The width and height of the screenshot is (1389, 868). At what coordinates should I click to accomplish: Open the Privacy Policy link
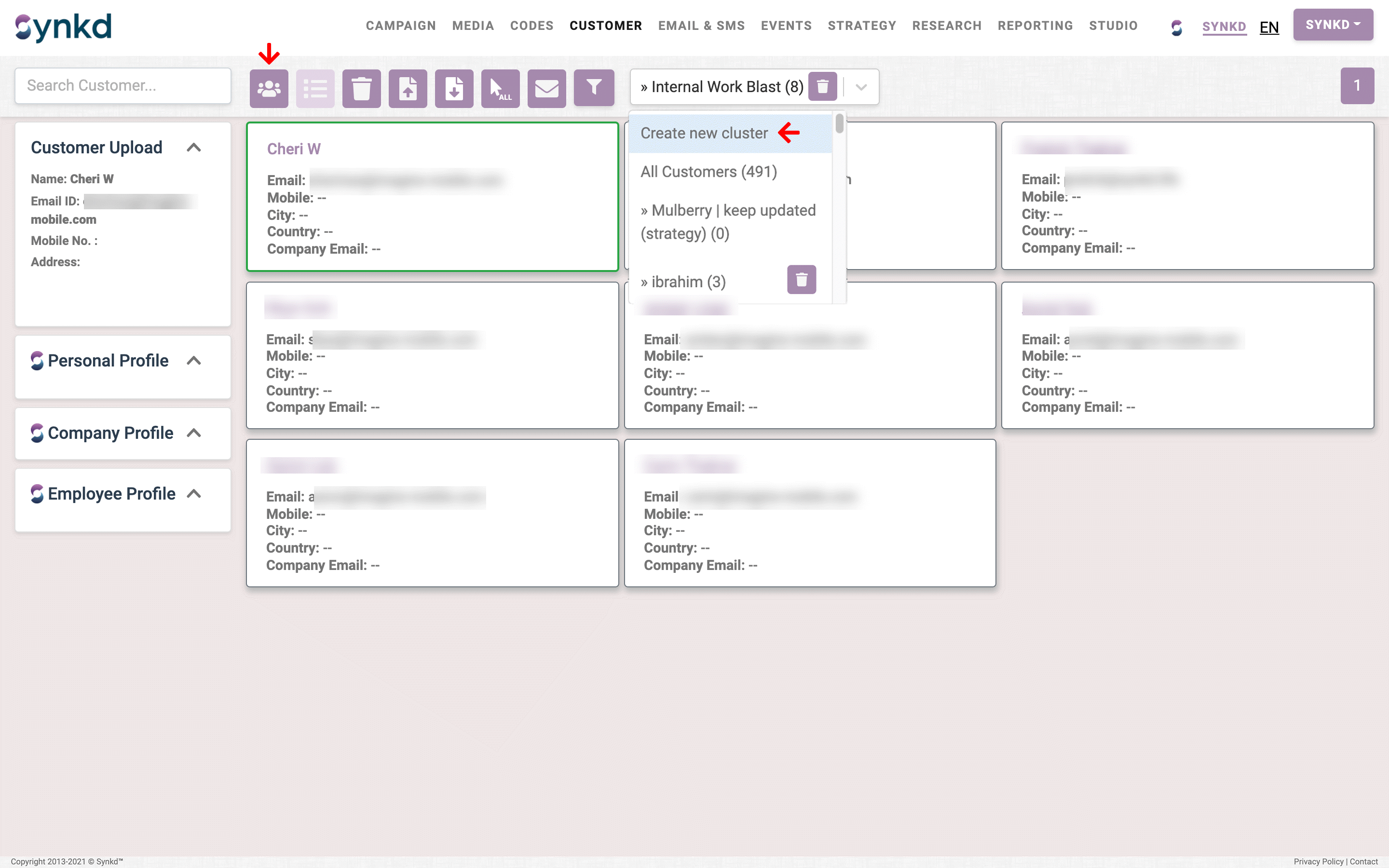(x=1317, y=861)
